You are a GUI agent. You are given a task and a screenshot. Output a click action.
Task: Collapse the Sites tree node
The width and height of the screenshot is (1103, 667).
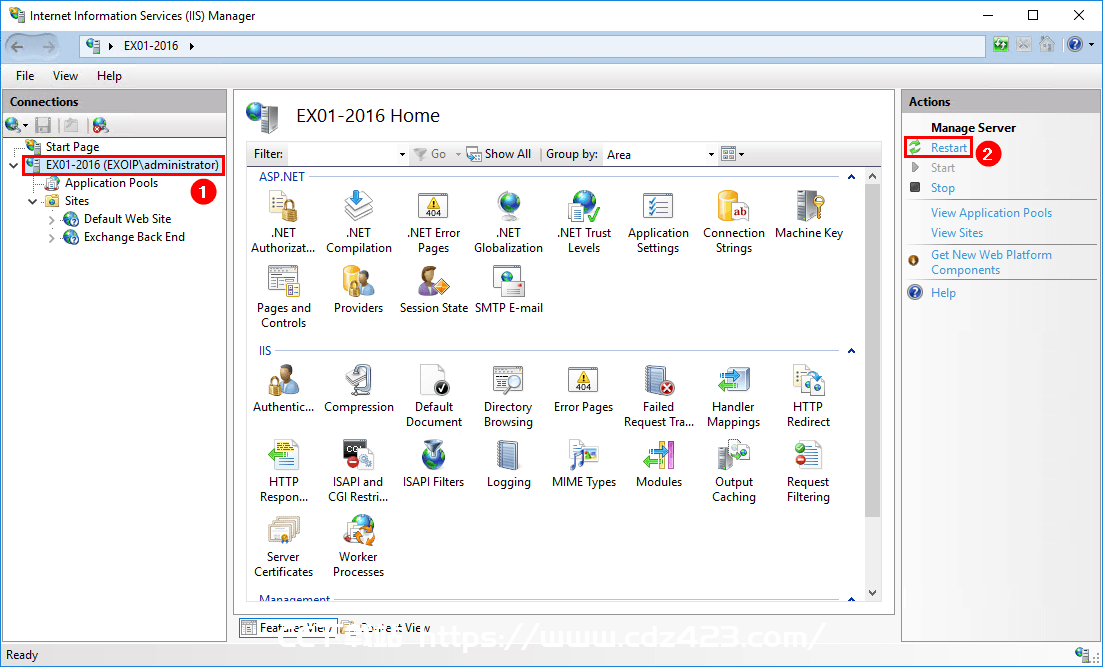pos(32,201)
